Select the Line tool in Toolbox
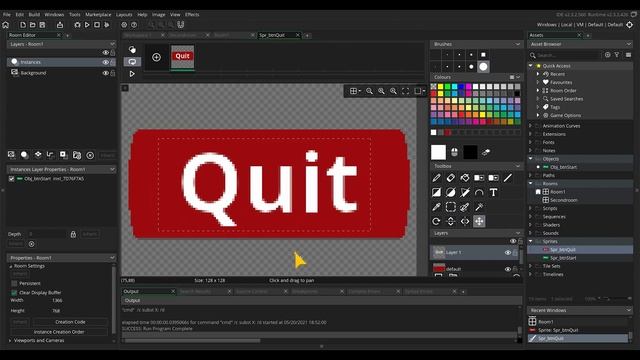 point(507,178)
